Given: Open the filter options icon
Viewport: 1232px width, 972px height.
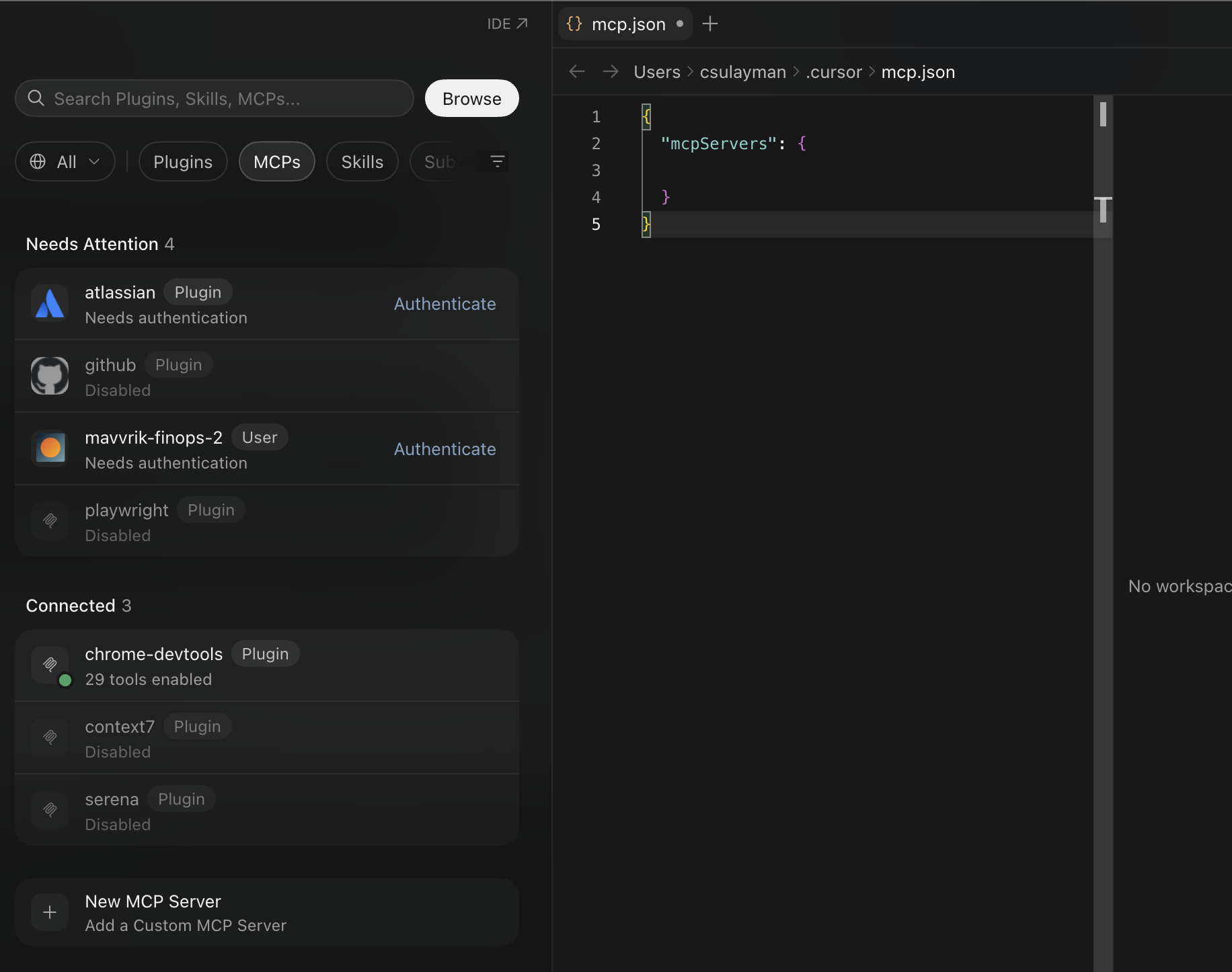Looking at the screenshot, I should (x=498, y=161).
